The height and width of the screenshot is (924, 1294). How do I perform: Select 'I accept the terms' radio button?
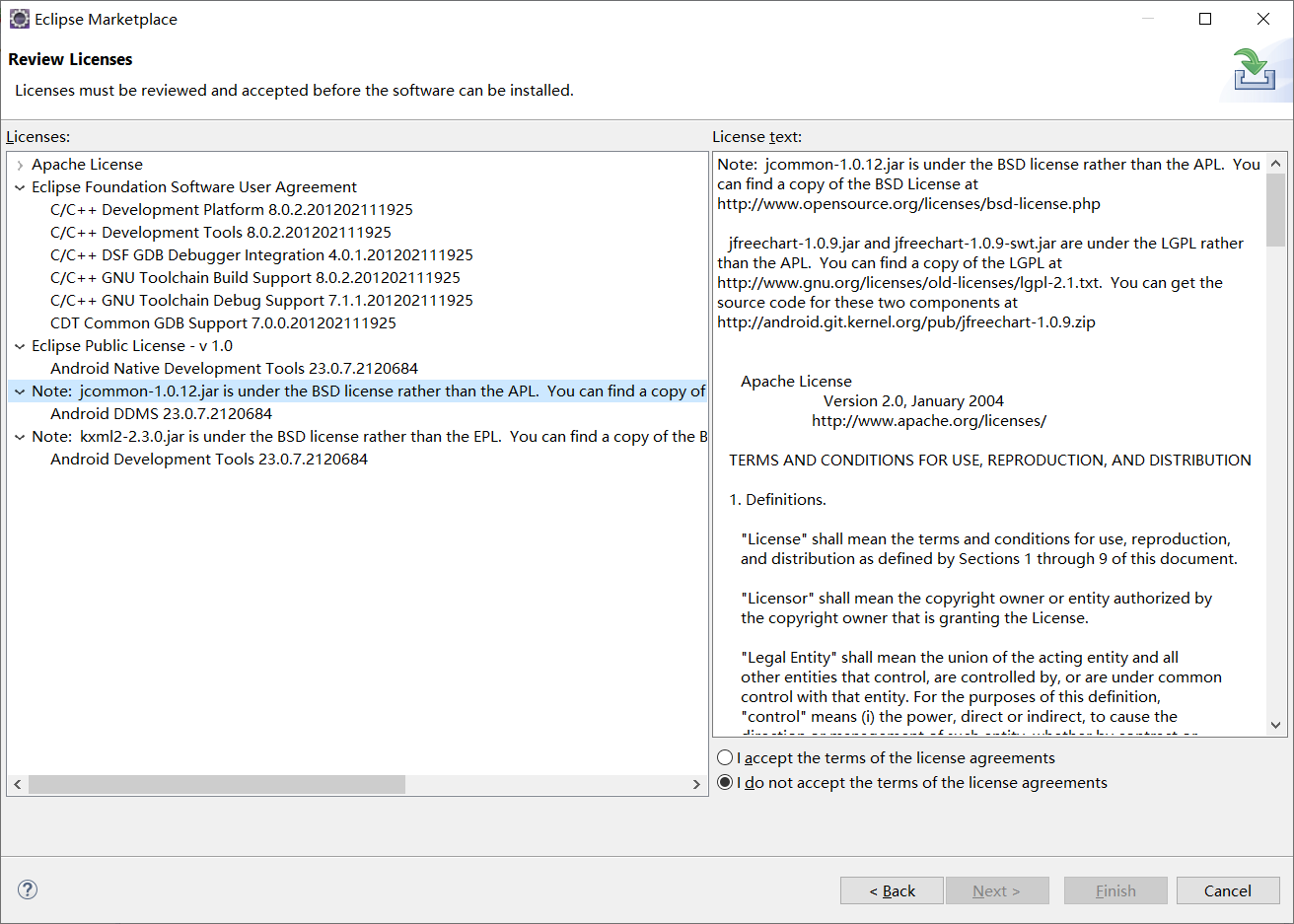[x=725, y=757]
